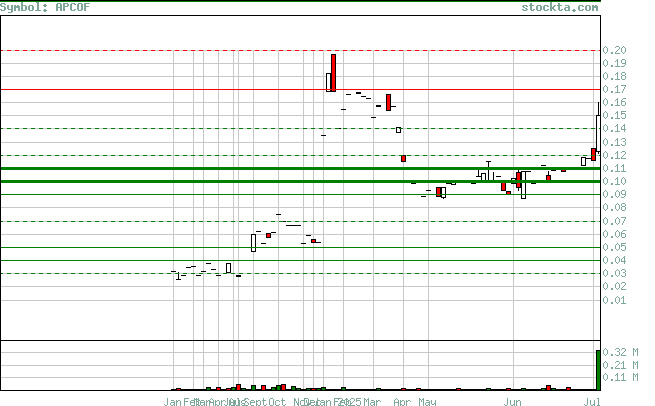Select the 0.16 price axis label
The width and height of the screenshot is (655, 406).
click(614, 102)
